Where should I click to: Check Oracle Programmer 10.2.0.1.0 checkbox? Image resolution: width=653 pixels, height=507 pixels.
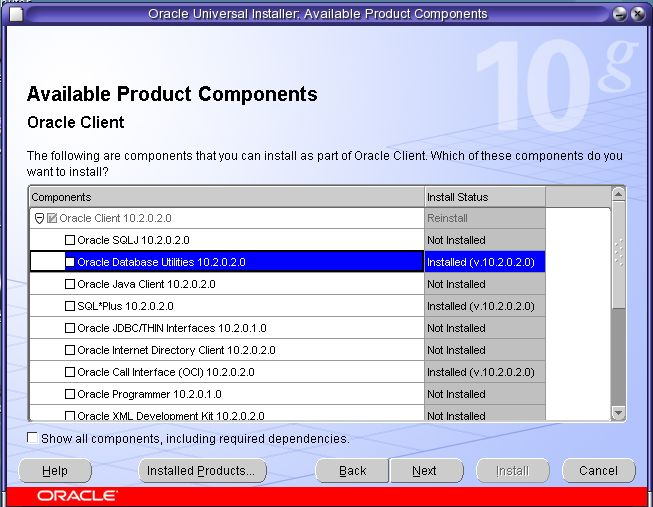point(70,394)
